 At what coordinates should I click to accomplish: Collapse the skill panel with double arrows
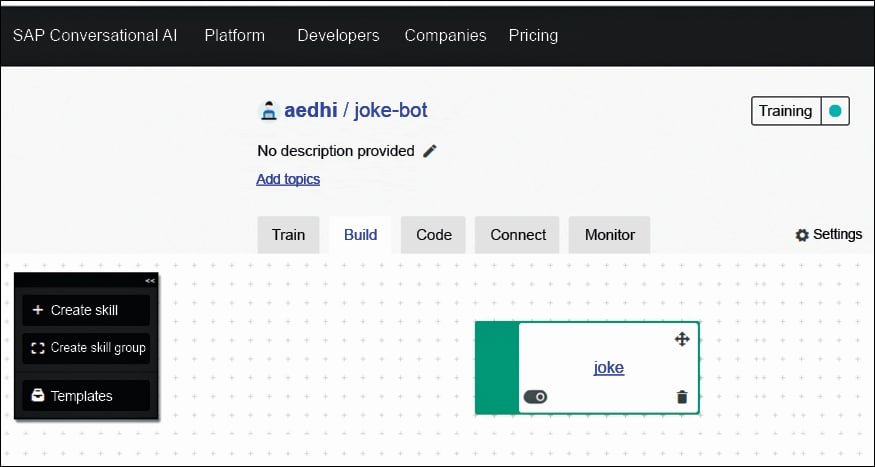tap(150, 281)
